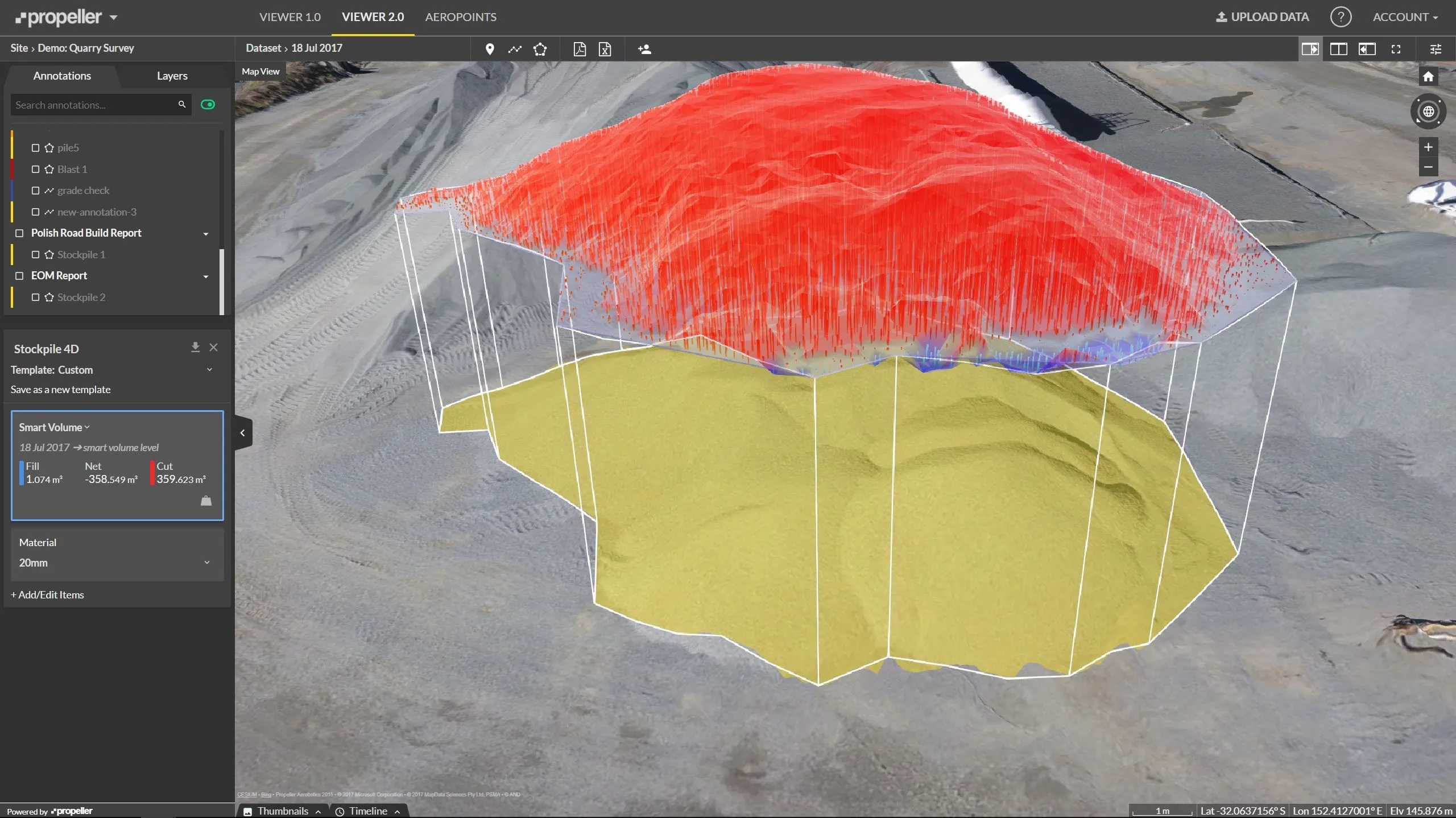1456x818 pixels.
Task: Open the help question mark
Action: tap(1340, 17)
